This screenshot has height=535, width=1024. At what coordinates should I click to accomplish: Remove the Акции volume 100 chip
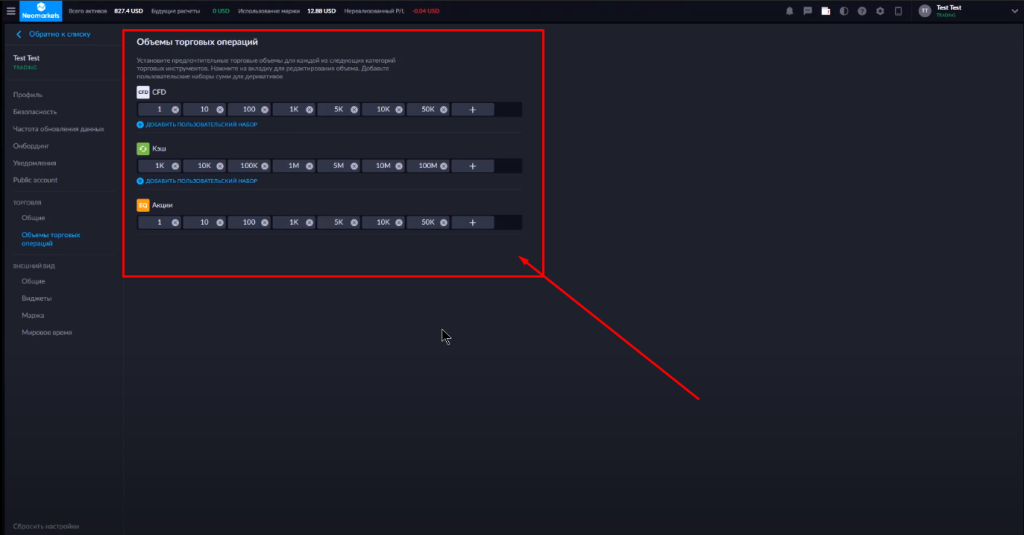coord(264,223)
